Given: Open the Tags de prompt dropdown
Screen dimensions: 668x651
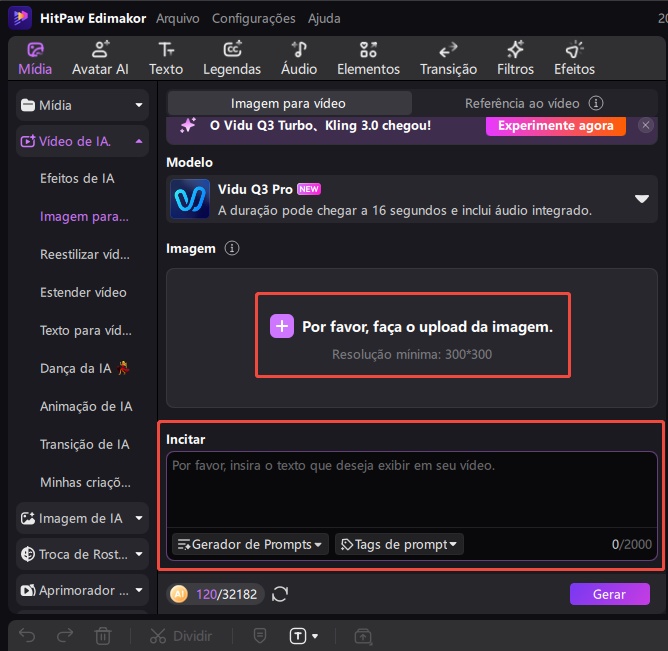Looking at the screenshot, I should coord(399,544).
